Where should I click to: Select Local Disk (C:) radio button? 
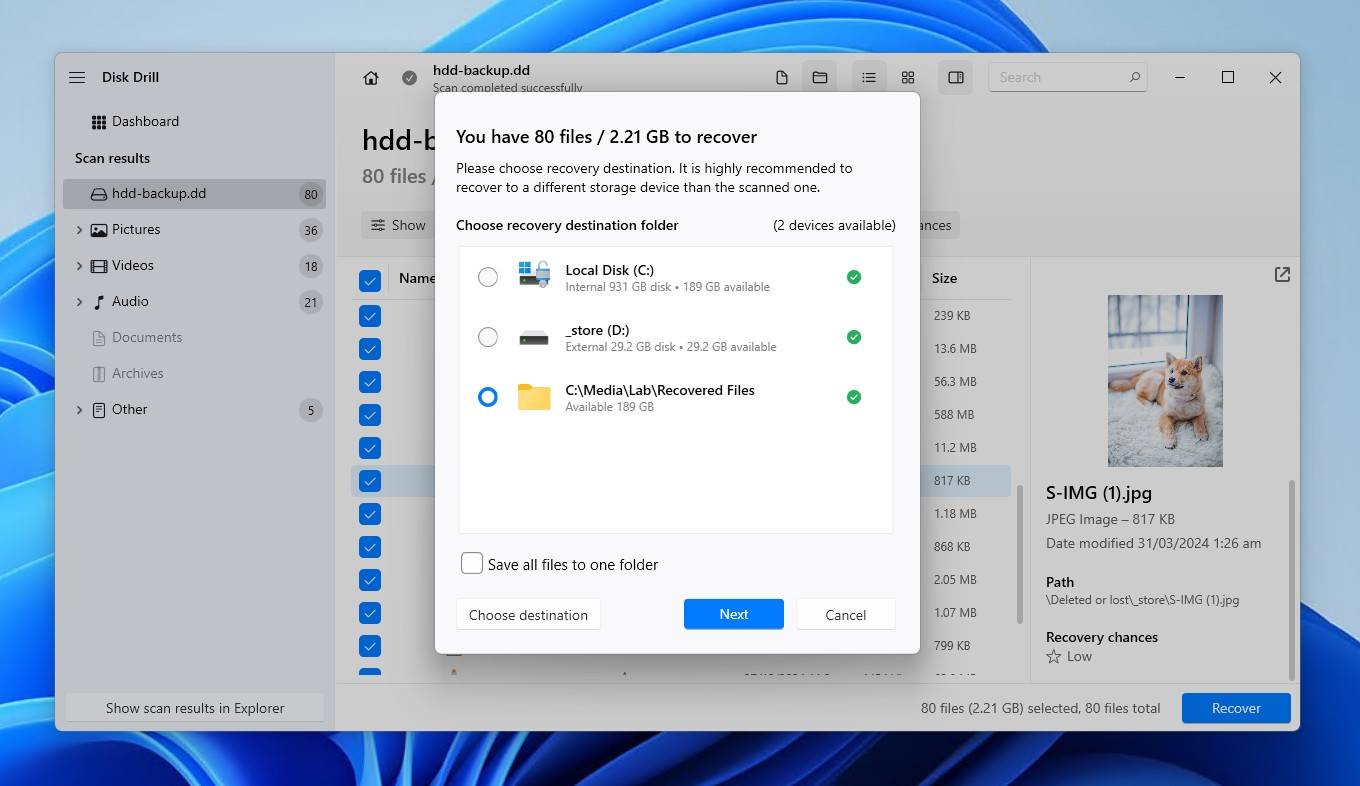[487, 277]
